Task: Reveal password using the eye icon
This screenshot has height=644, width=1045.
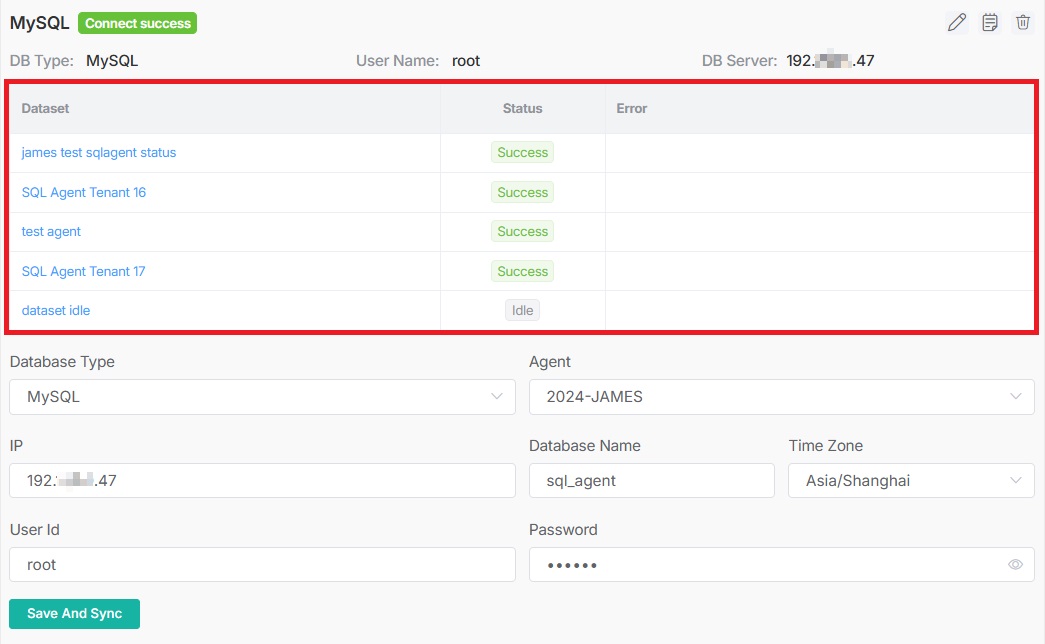Action: [x=1015, y=565]
